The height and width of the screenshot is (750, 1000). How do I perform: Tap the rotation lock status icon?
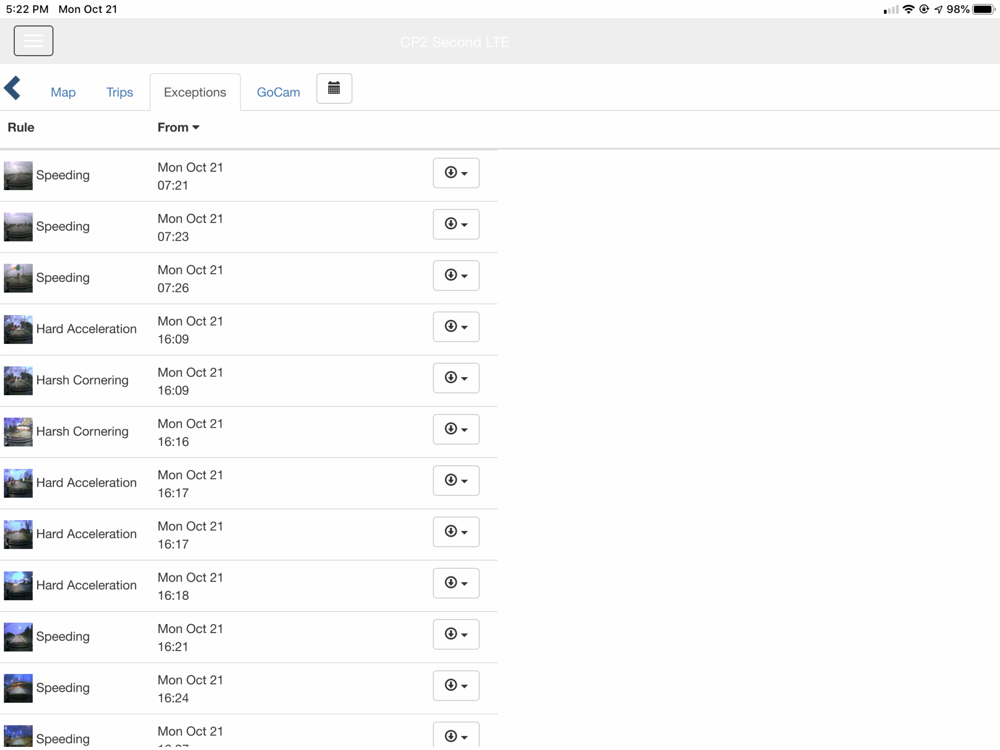coord(923,9)
